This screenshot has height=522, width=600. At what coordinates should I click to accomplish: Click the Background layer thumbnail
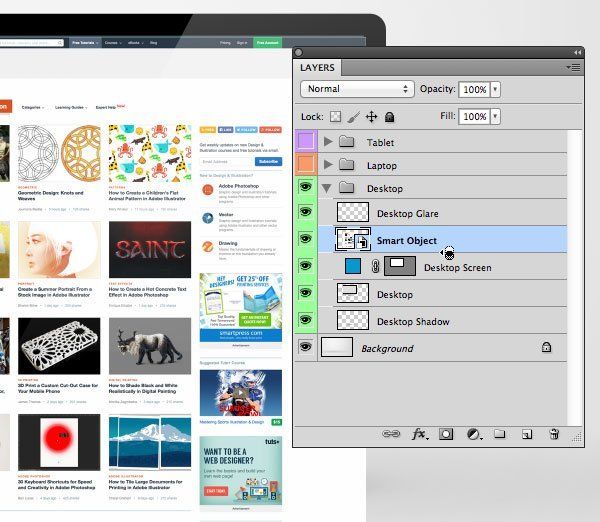click(x=337, y=347)
